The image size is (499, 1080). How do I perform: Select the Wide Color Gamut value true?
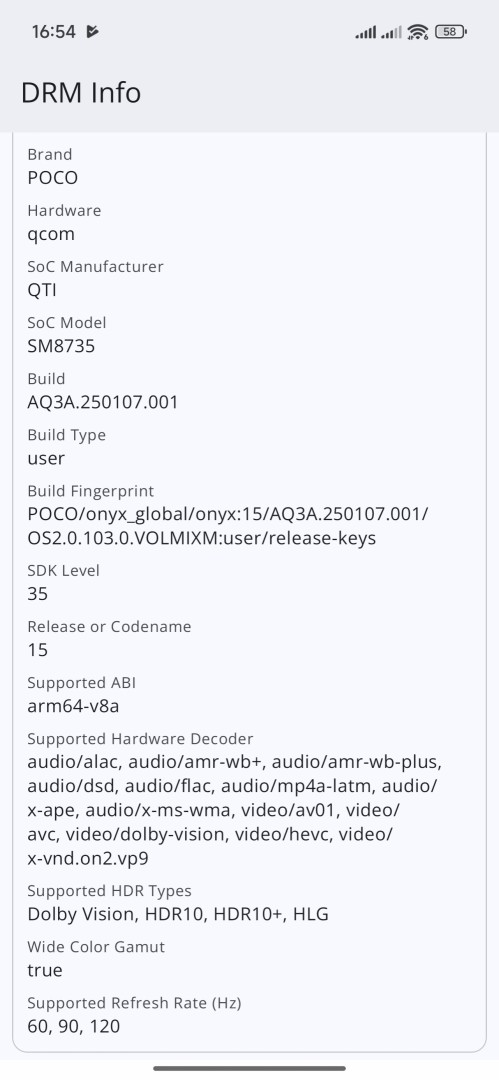(45, 970)
